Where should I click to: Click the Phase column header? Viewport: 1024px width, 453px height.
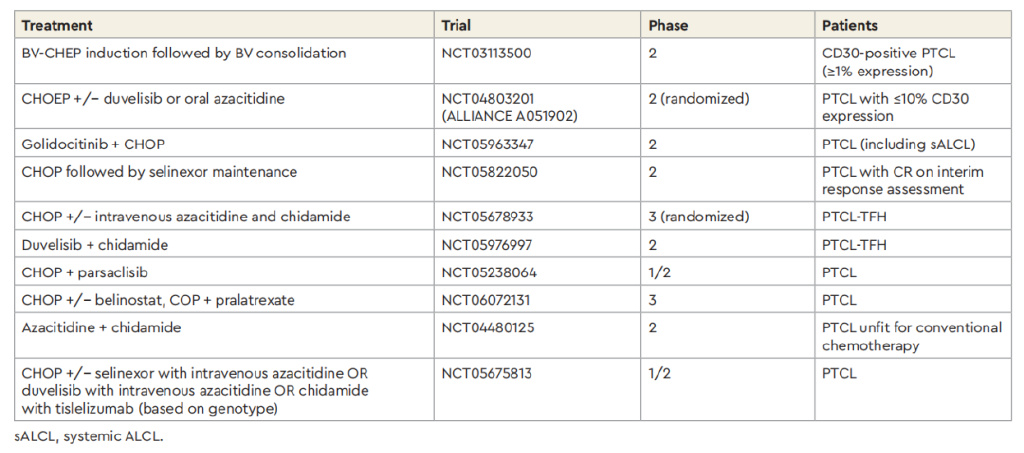point(670,25)
